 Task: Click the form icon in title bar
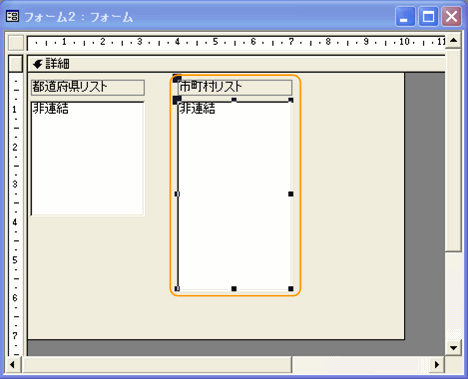[x=13, y=16]
